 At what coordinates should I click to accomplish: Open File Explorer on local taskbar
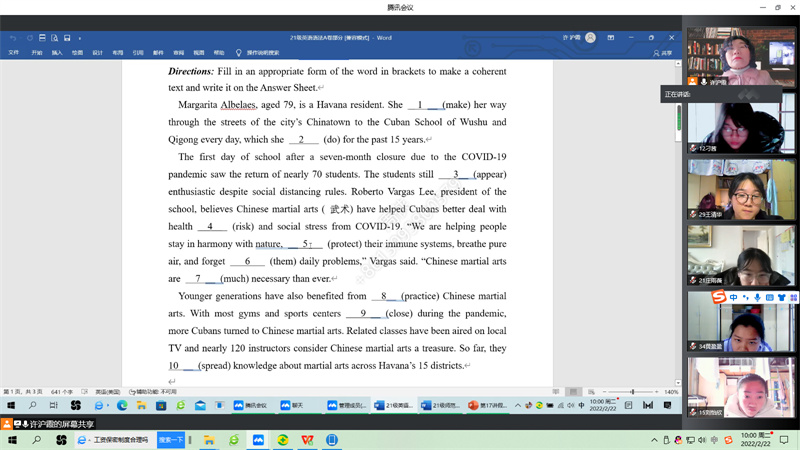(209, 440)
